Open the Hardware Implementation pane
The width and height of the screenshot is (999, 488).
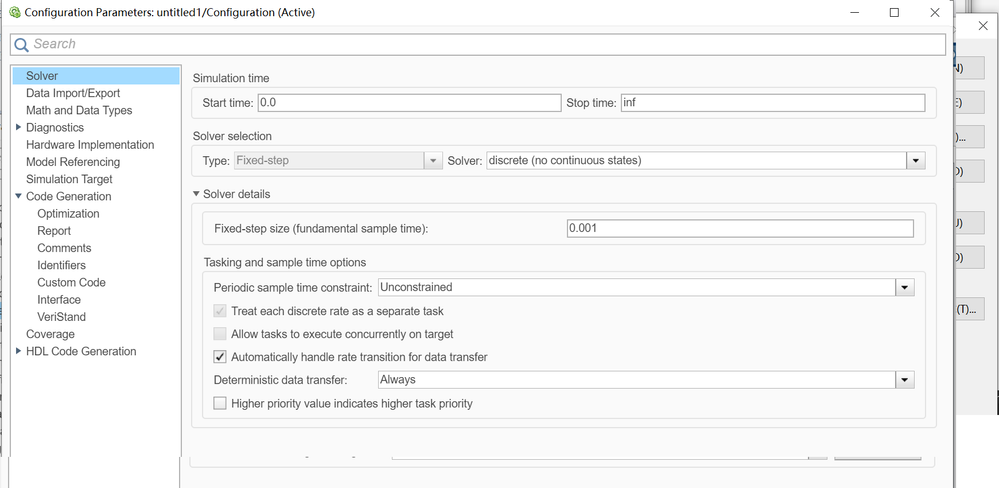[x=90, y=145]
